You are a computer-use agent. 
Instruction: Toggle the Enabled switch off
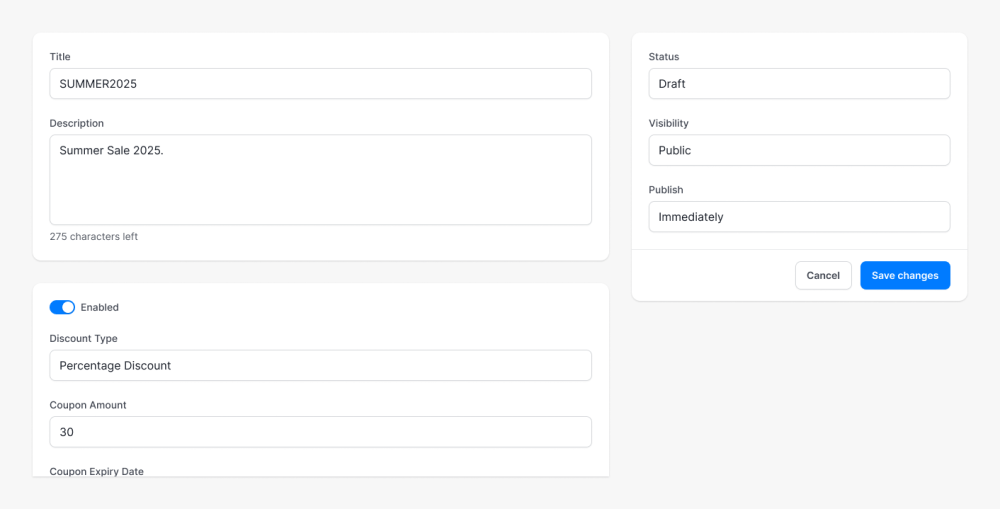click(62, 307)
